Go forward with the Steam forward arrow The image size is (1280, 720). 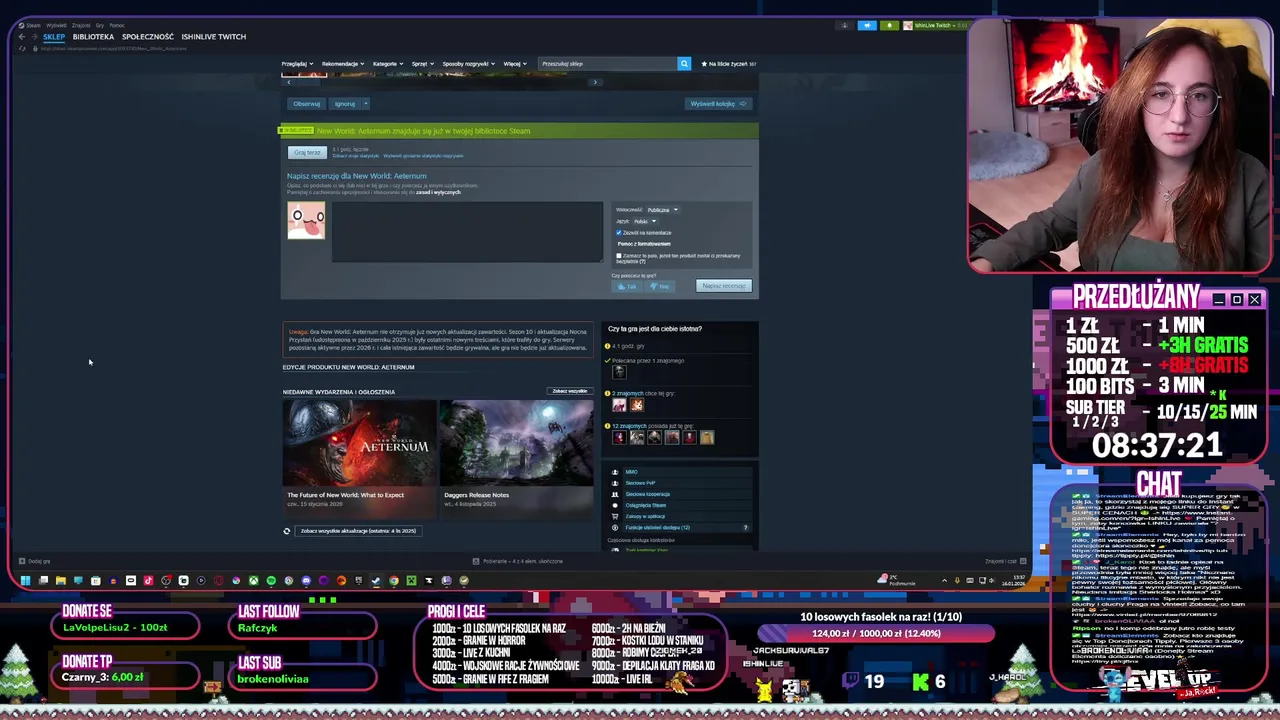[35, 37]
